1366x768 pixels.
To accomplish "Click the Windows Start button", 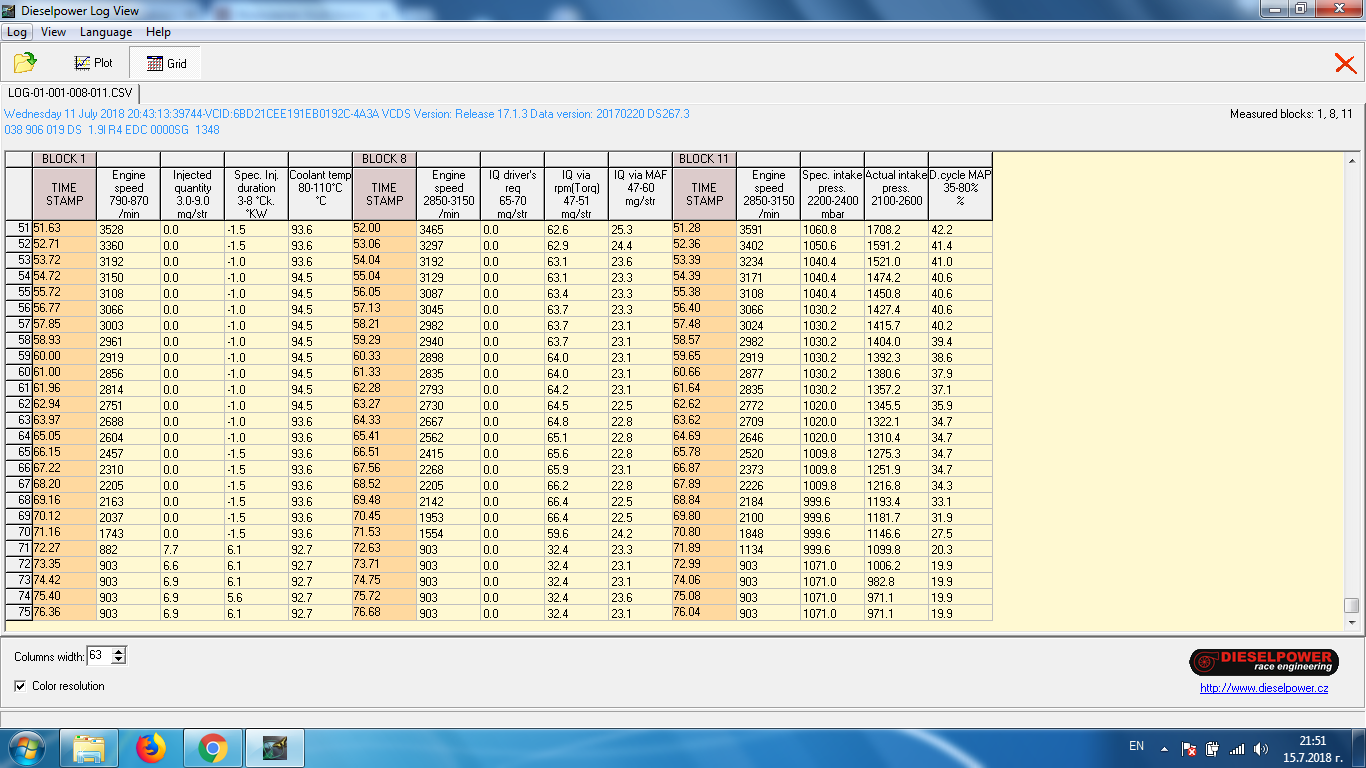I will 26,747.
